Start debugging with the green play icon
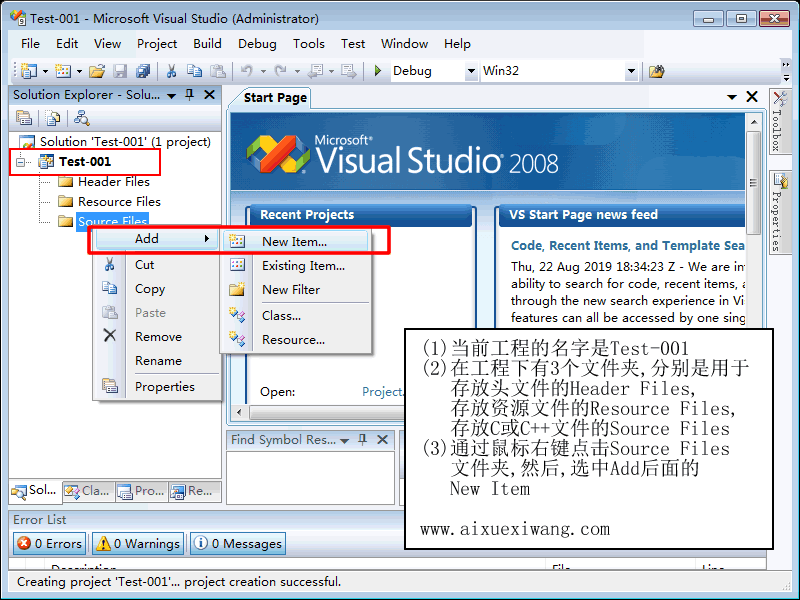Screen dimensions: 800x600 click(378, 71)
